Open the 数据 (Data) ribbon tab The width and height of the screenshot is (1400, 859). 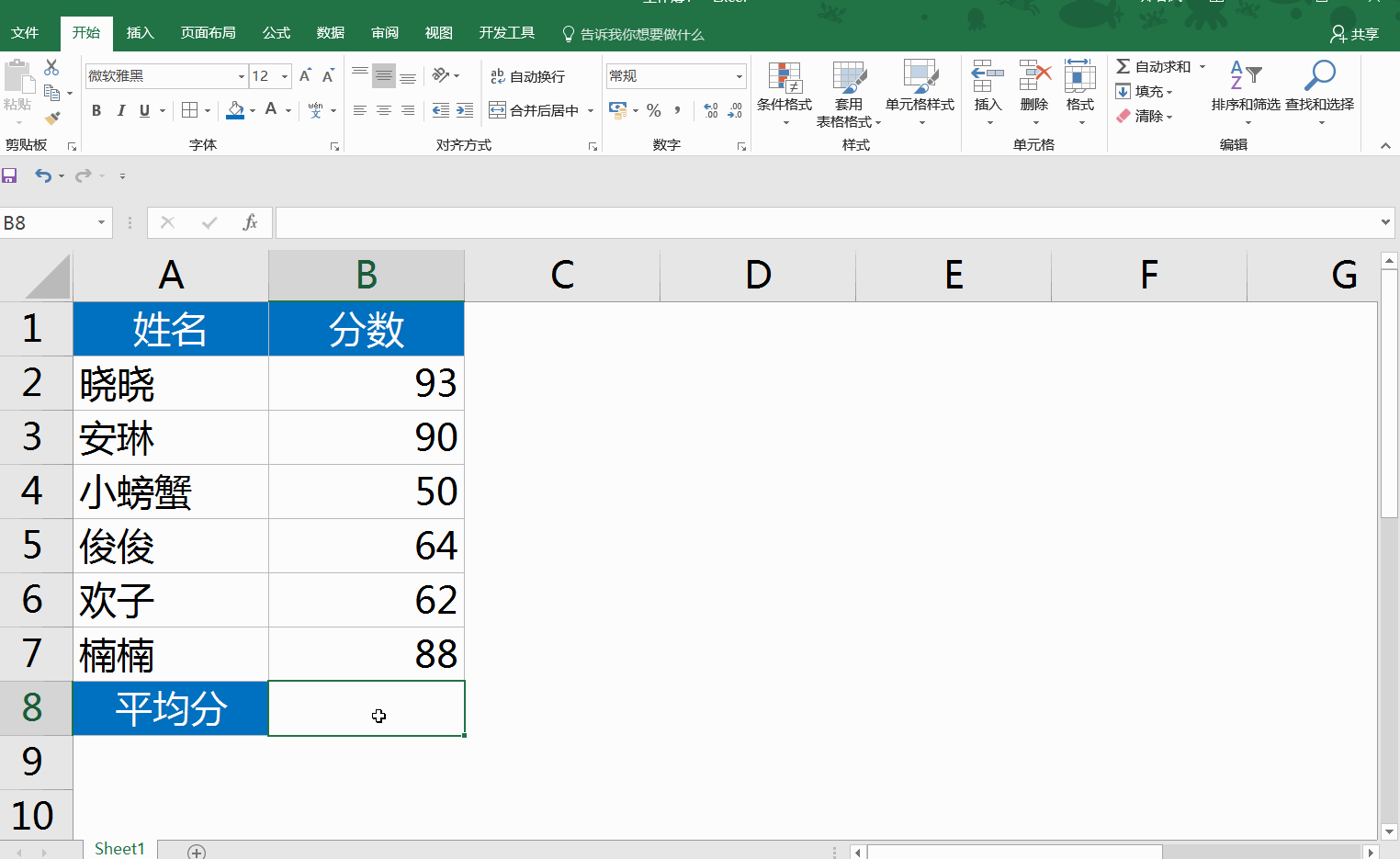pyautogui.click(x=330, y=33)
